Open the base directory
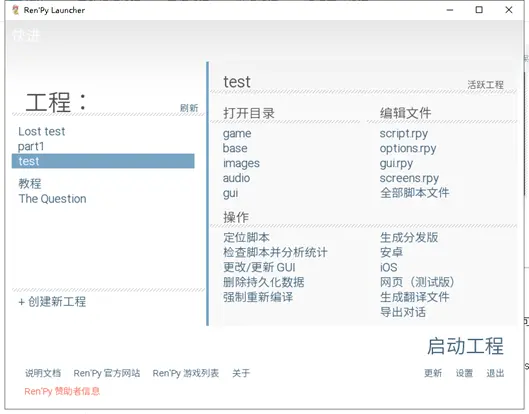Screen dimensions: 529x414 tap(235, 148)
